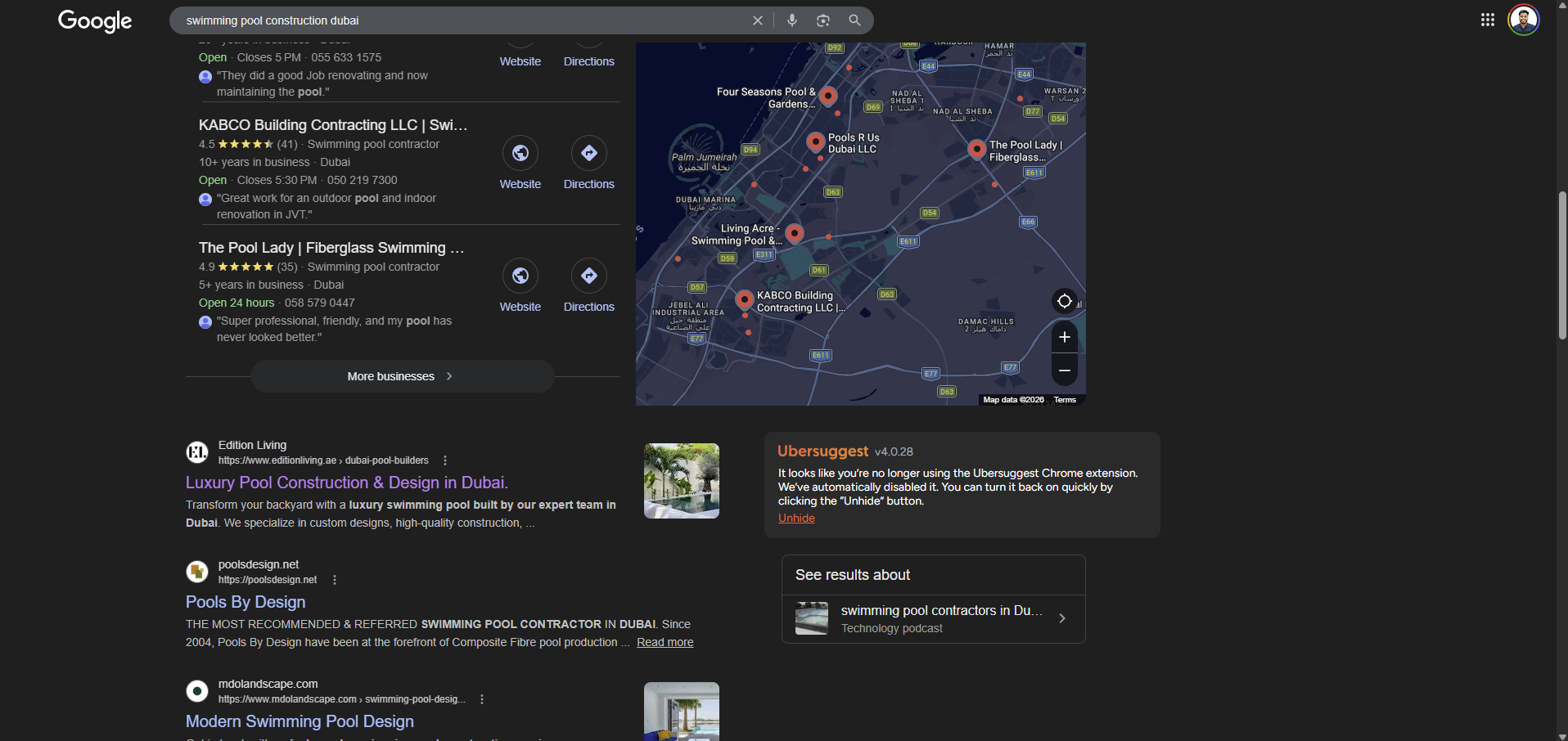The height and width of the screenshot is (741, 1568).
Task: Open mdolandscape.com result options menu
Action: tap(482, 699)
